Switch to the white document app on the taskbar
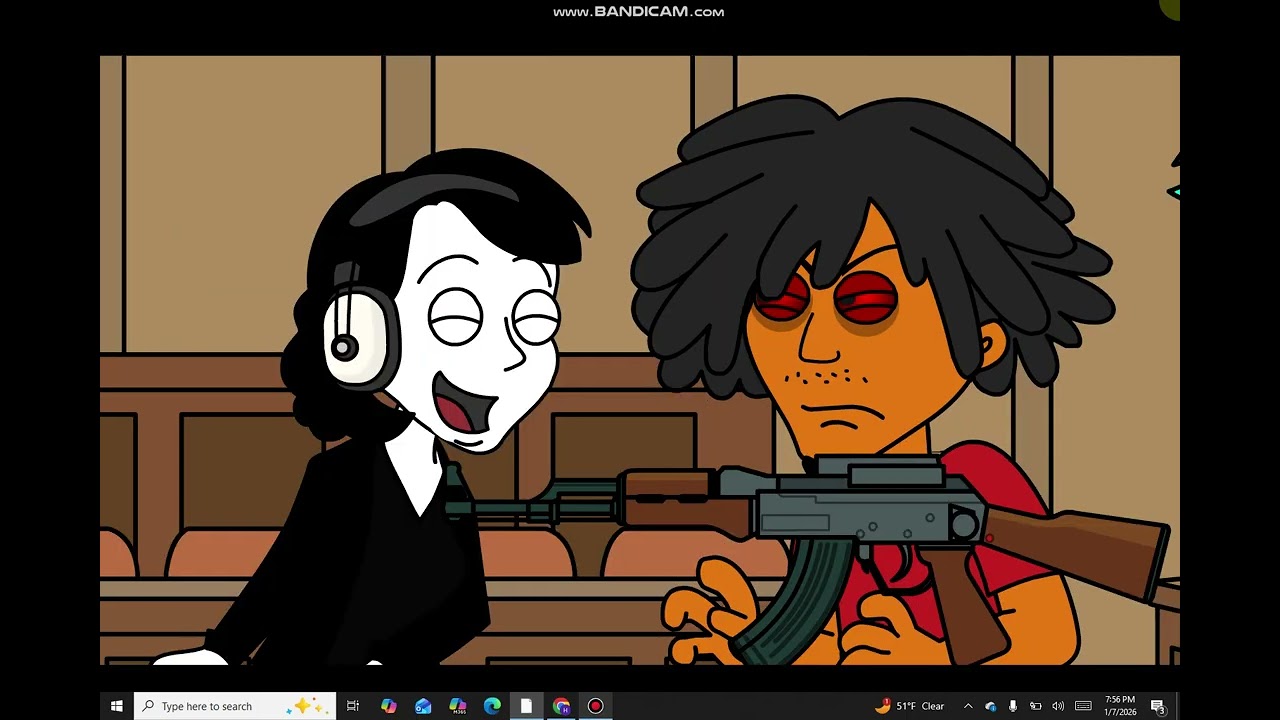Screen dimensions: 1280x720 526,706
